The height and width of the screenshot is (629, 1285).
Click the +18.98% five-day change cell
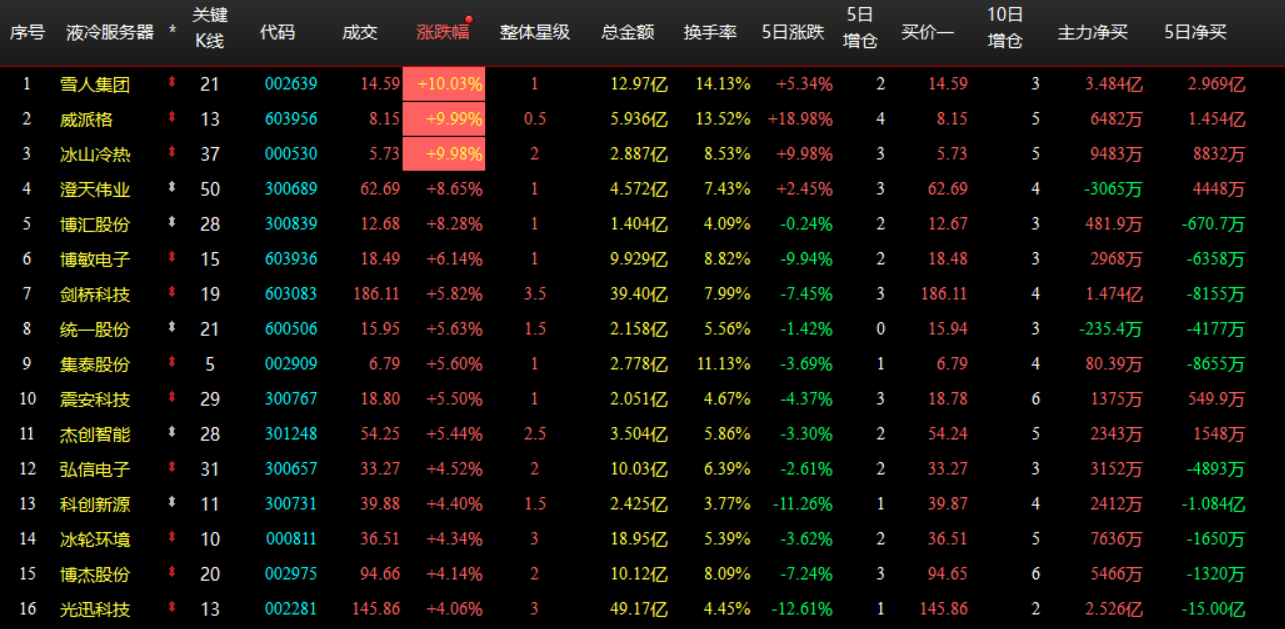pos(800,119)
